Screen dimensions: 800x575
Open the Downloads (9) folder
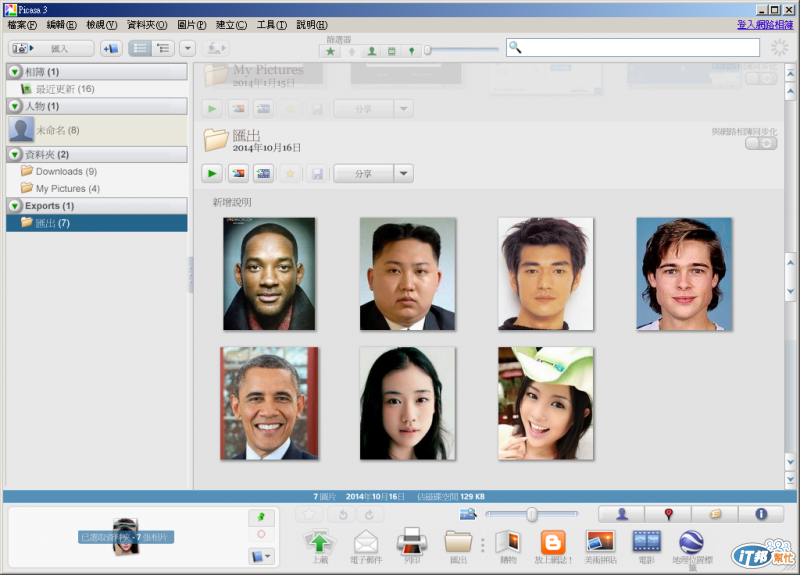(x=97, y=171)
